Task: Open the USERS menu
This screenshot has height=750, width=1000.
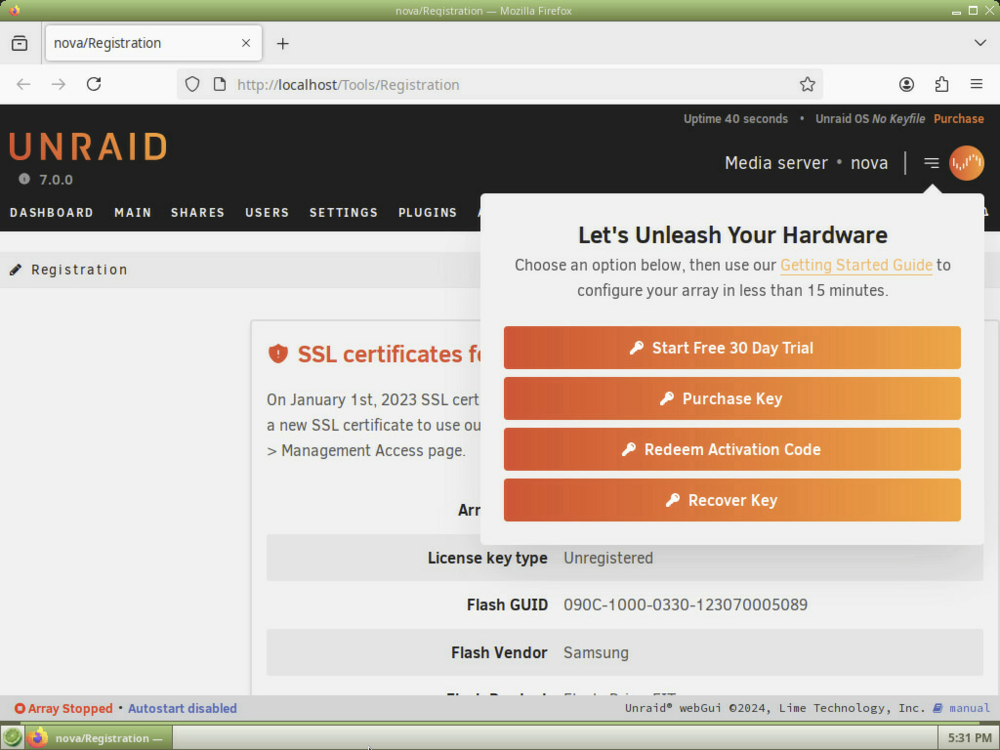Action: click(x=267, y=212)
